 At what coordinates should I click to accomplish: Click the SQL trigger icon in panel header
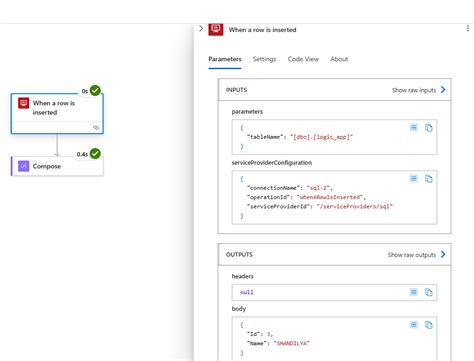(x=216, y=29)
